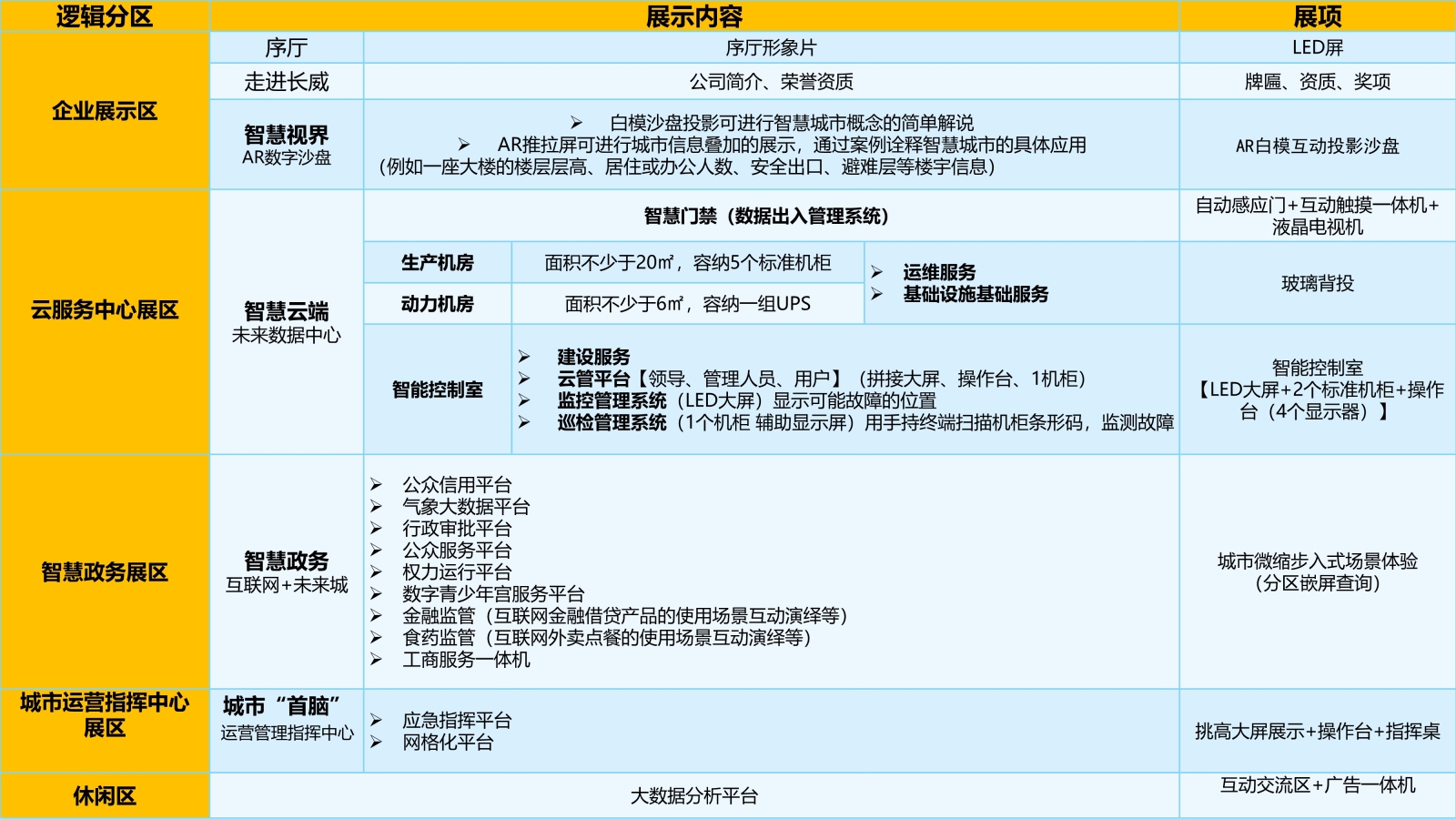Click the 食药监管 bullet line
The height and width of the screenshot is (819, 1456).
pyautogui.click(x=591, y=638)
